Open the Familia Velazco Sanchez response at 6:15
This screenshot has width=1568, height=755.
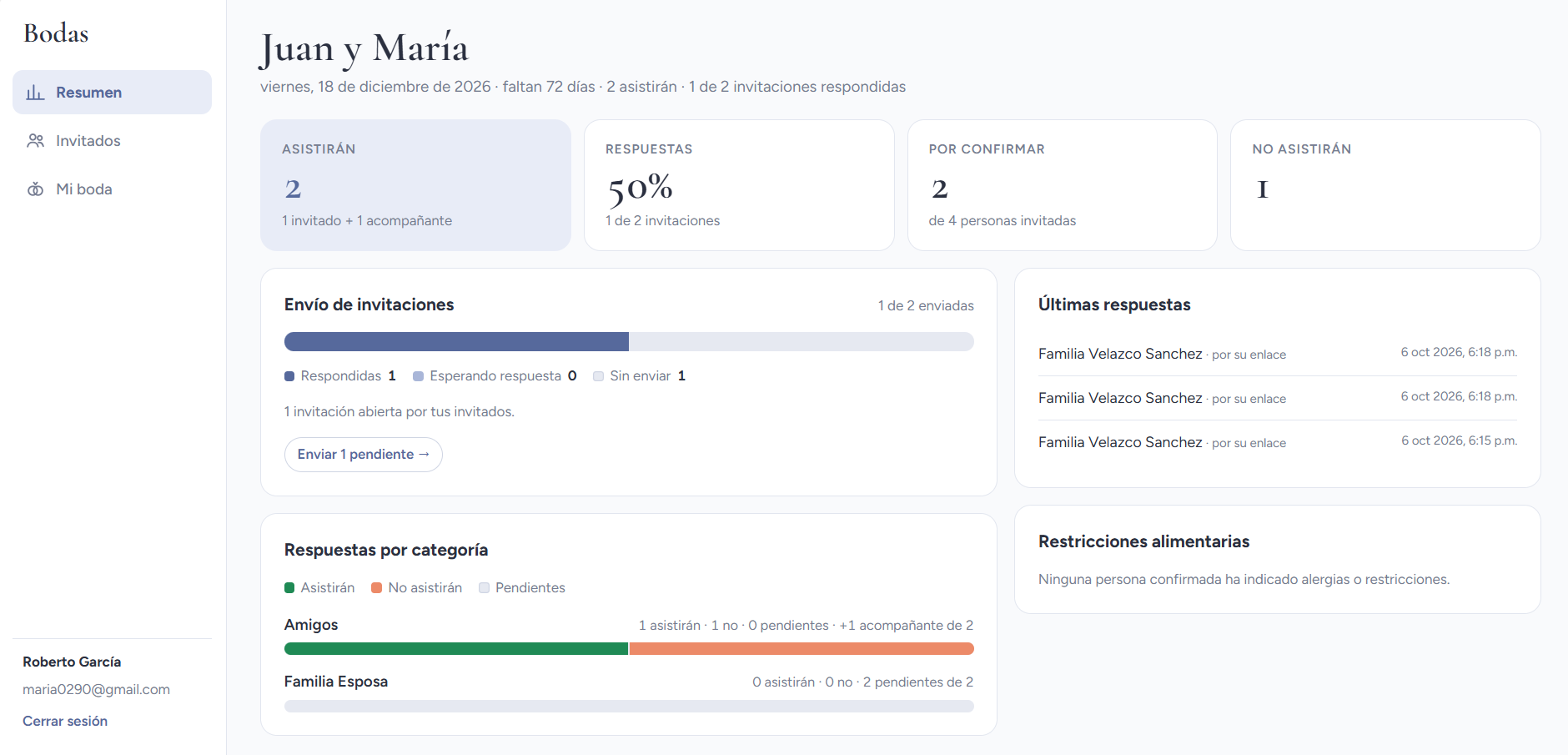click(1278, 442)
